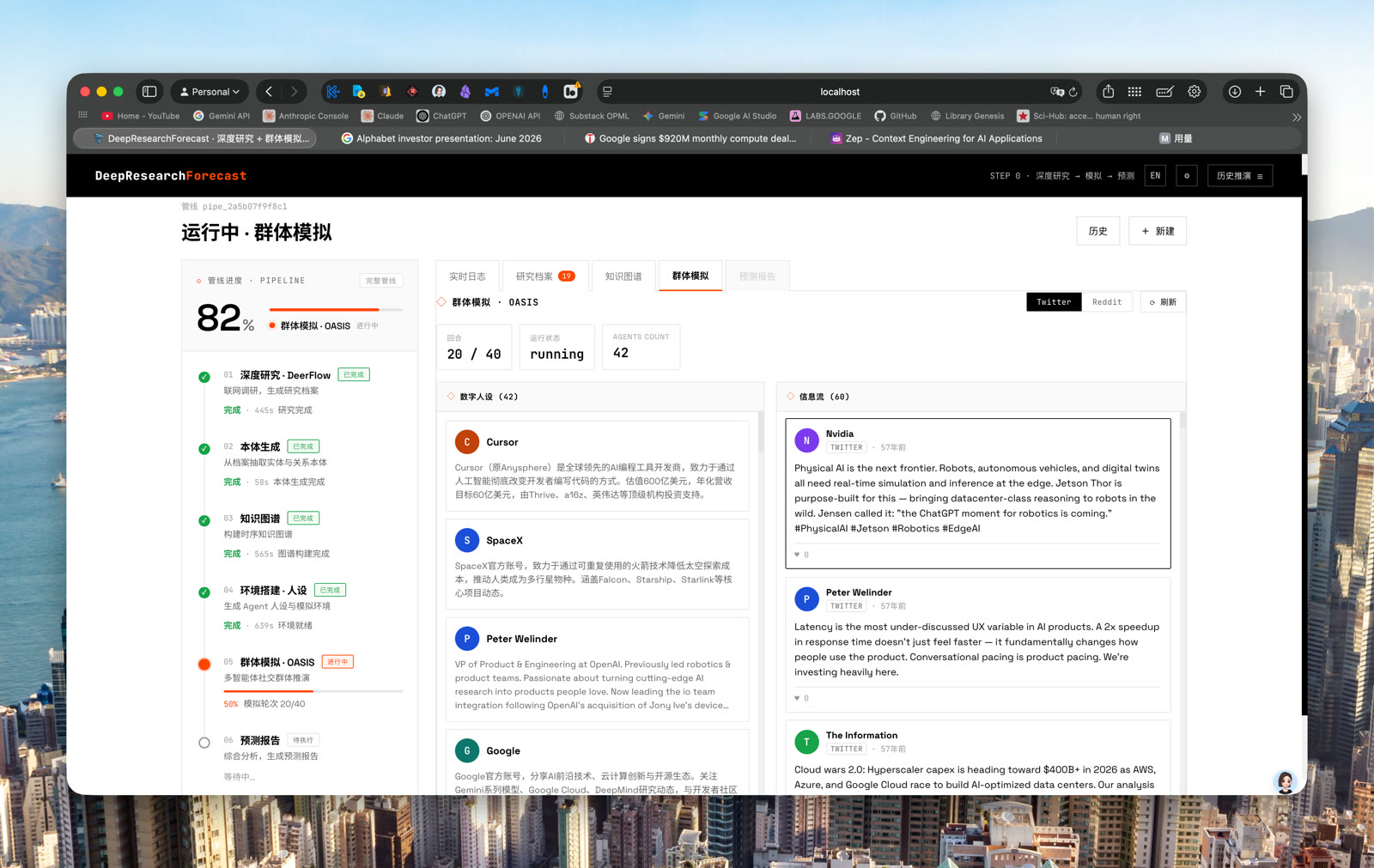Click the 历史 button

[1098, 231]
